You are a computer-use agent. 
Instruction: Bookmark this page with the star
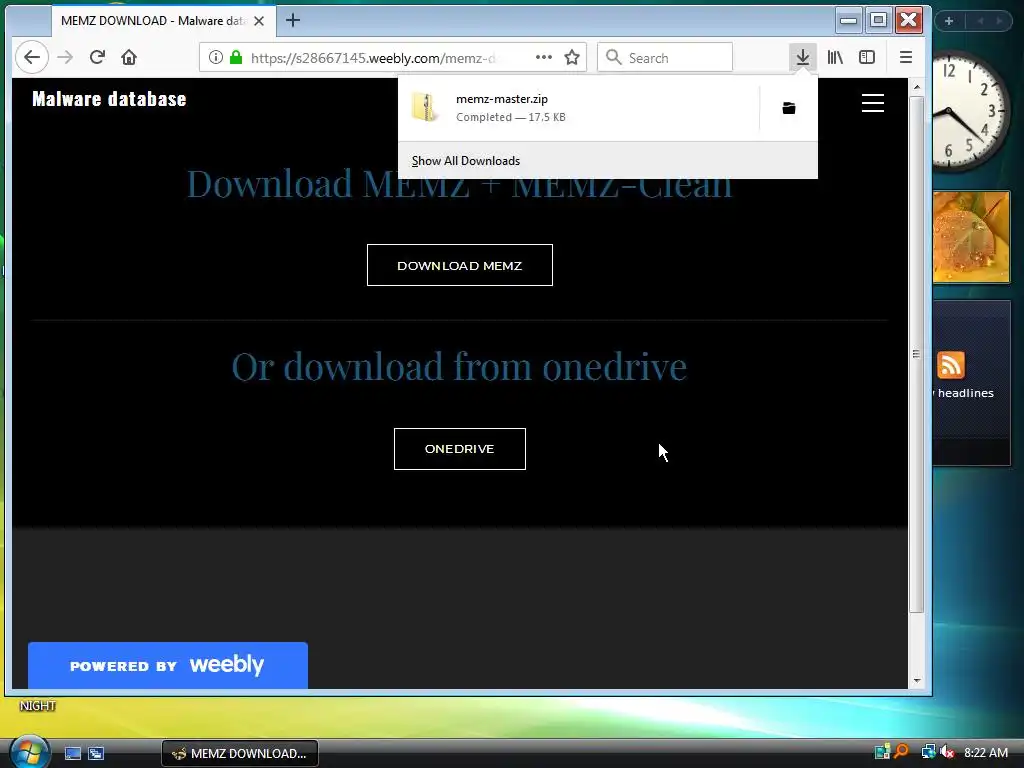pos(572,57)
